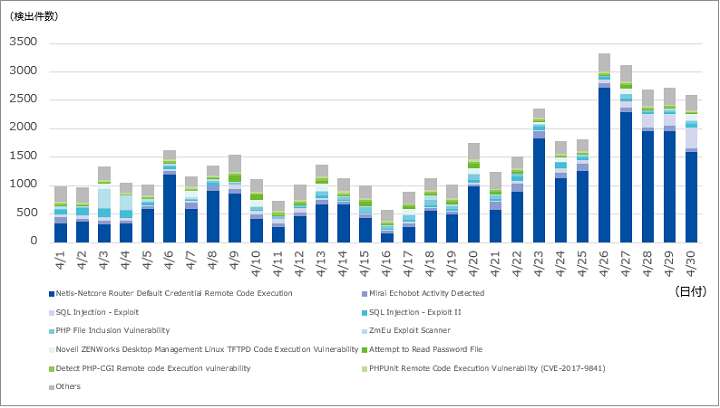Viewport: 720px width, 408px height.
Task: Click the 4/15 date axis label
Action: 365,264
